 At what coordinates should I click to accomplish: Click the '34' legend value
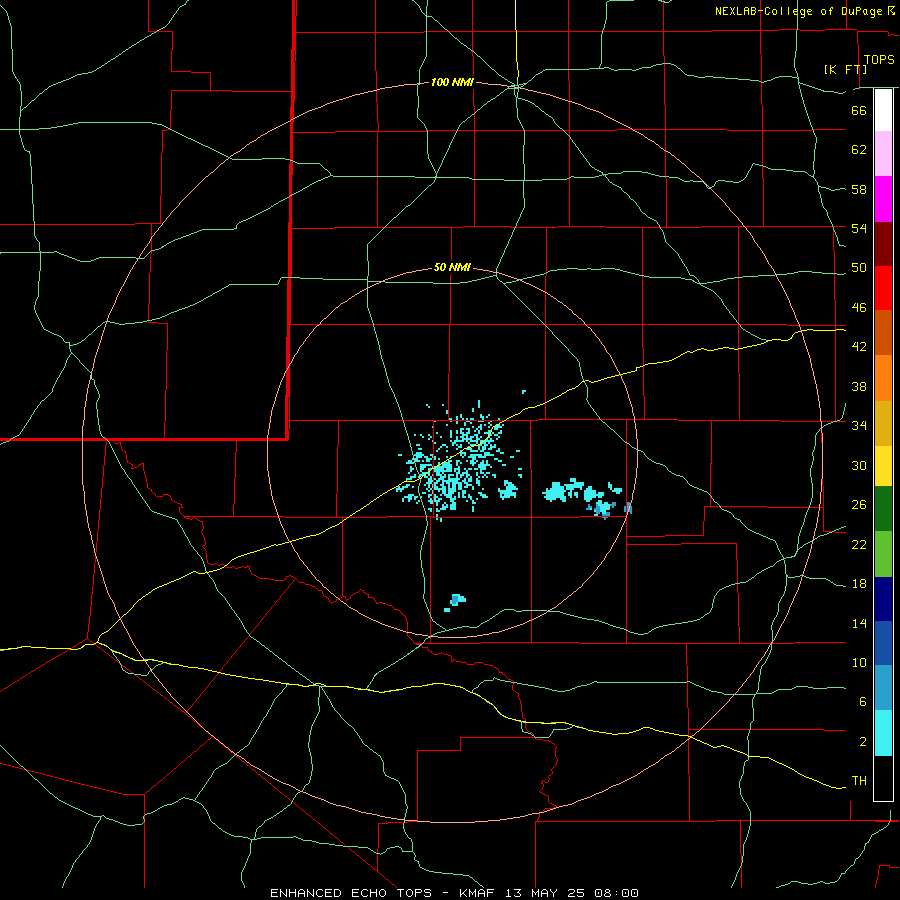pos(859,426)
